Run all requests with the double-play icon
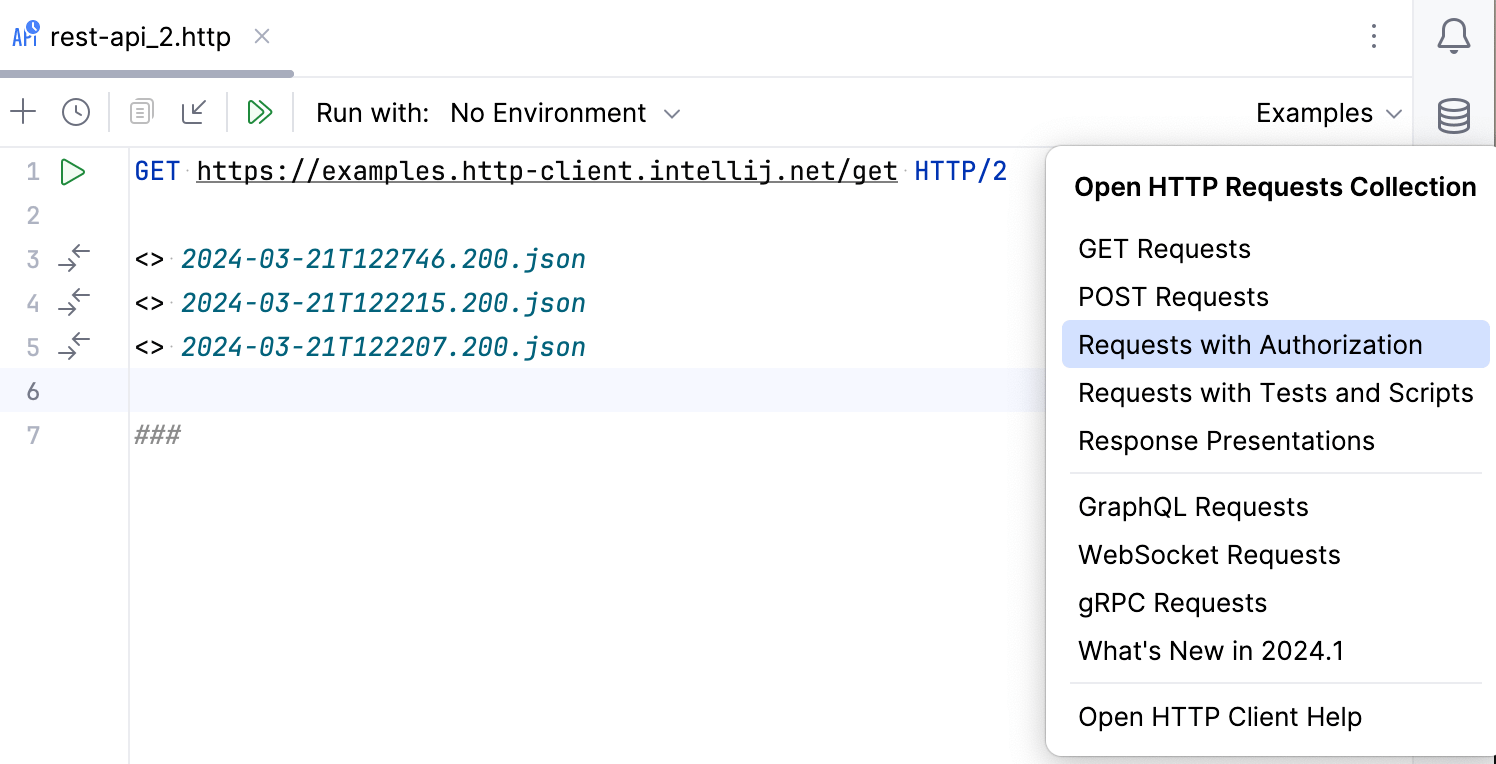This screenshot has width=1496, height=764. [259, 112]
